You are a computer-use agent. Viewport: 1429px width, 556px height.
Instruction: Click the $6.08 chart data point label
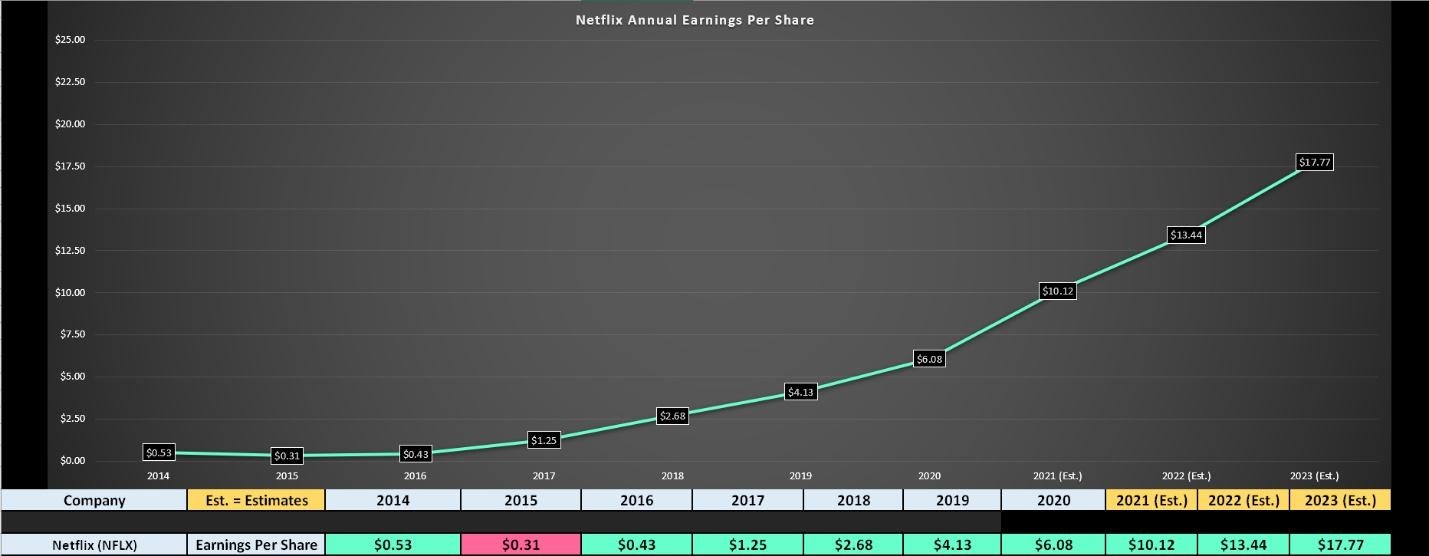click(x=929, y=359)
